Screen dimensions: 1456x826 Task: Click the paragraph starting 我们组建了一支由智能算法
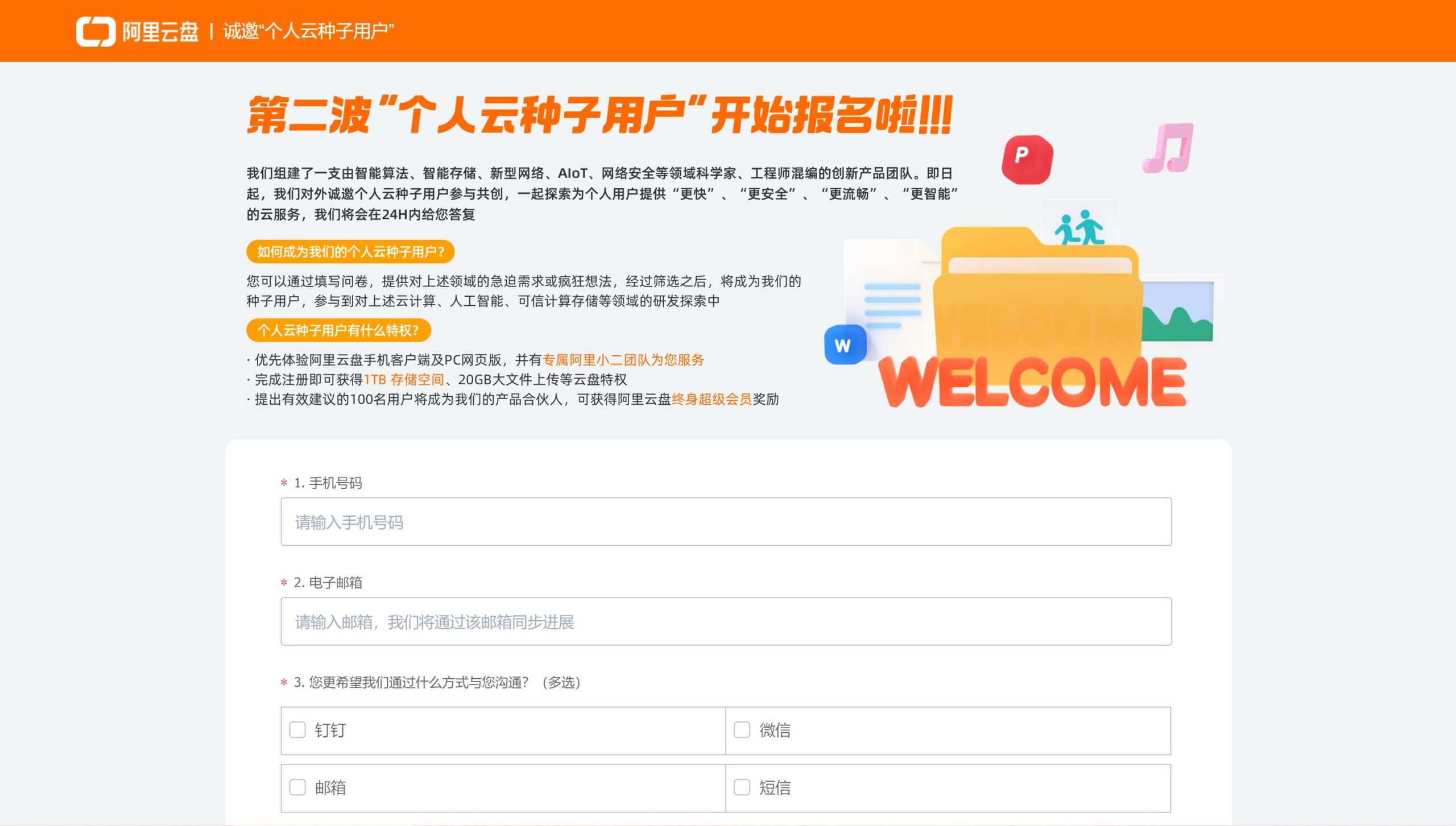(x=602, y=194)
